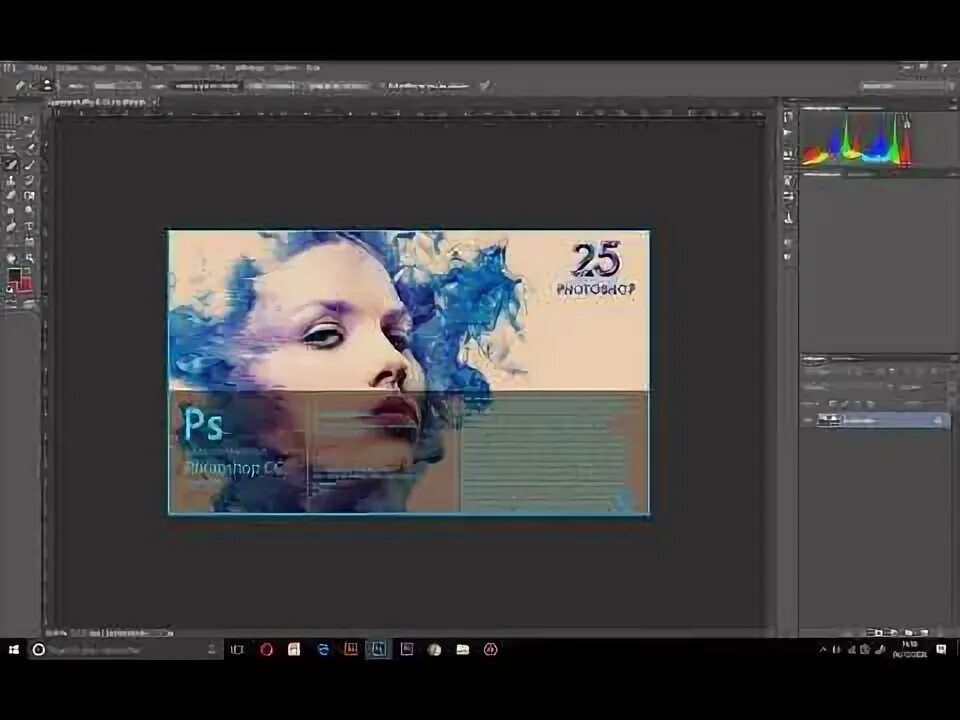This screenshot has width=960, height=720.
Task: Select the Brush tool
Action: 29,164
